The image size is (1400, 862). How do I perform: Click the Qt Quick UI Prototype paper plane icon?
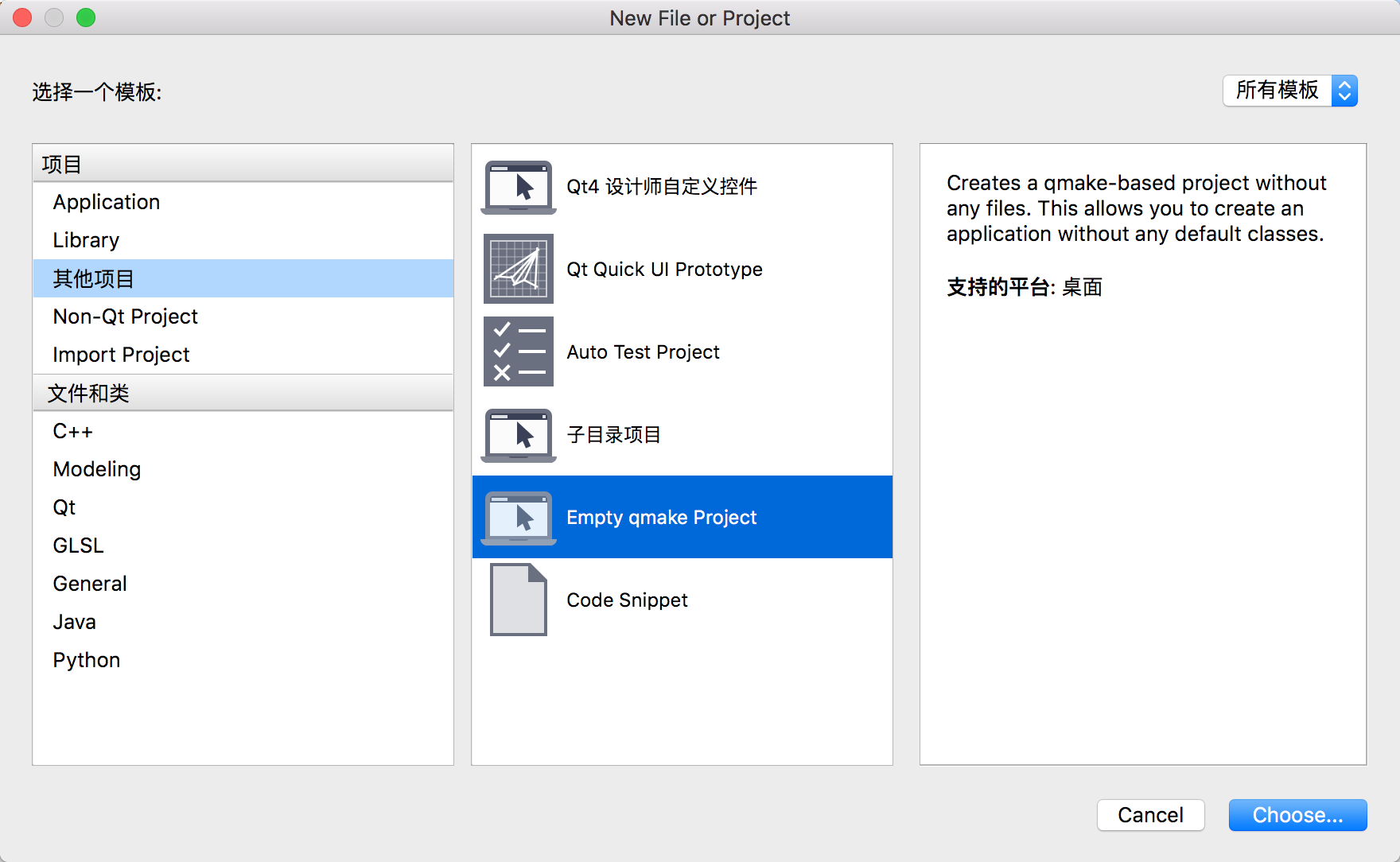point(518,270)
